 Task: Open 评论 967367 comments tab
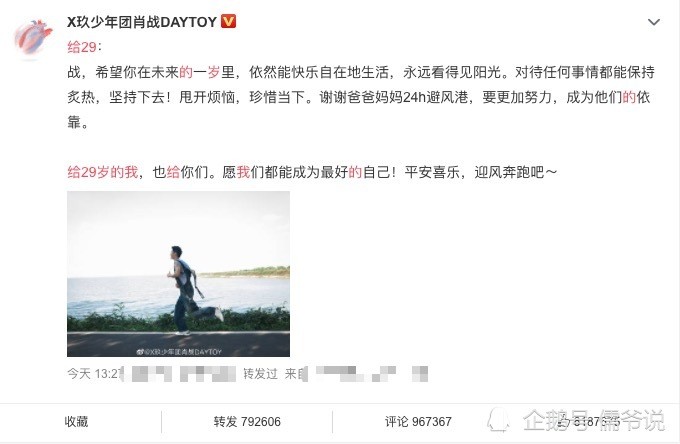(x=418, y=421)
